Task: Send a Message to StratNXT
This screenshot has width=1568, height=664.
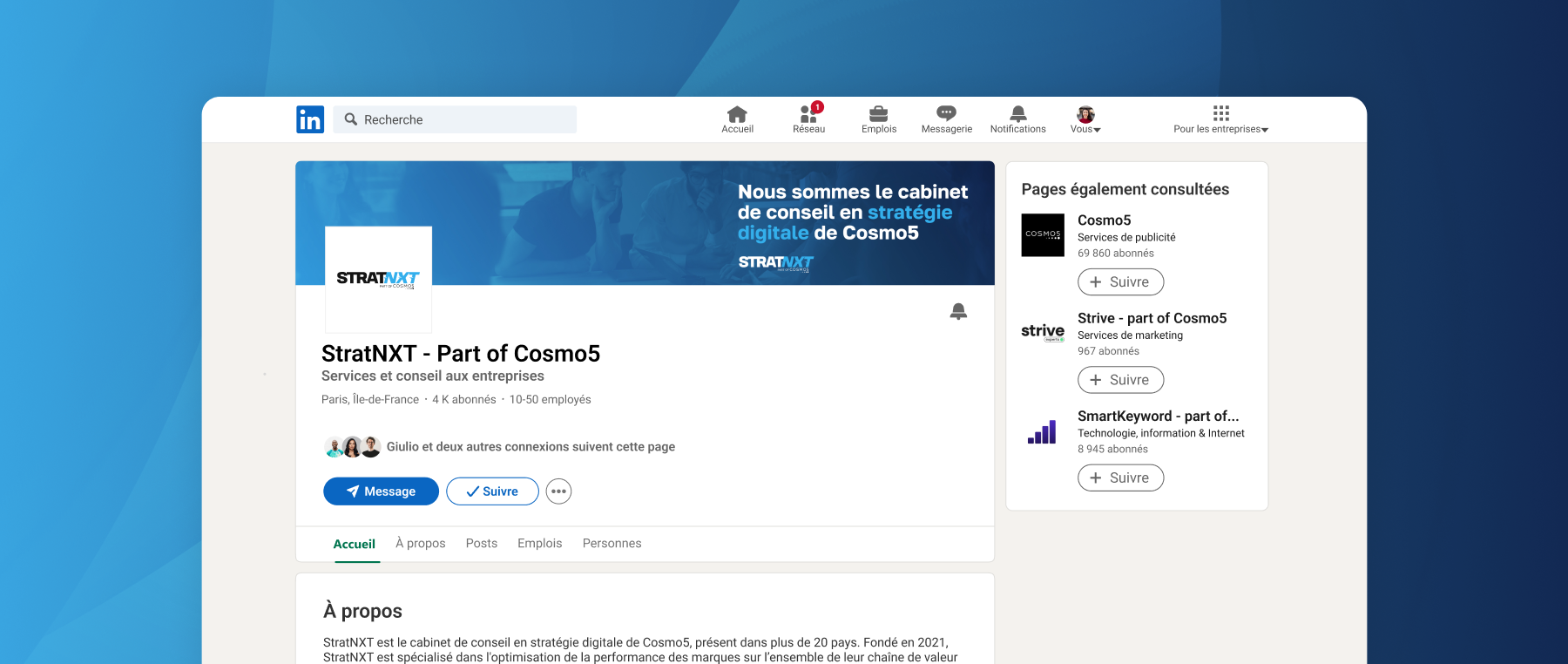Action: pos(381,491)
